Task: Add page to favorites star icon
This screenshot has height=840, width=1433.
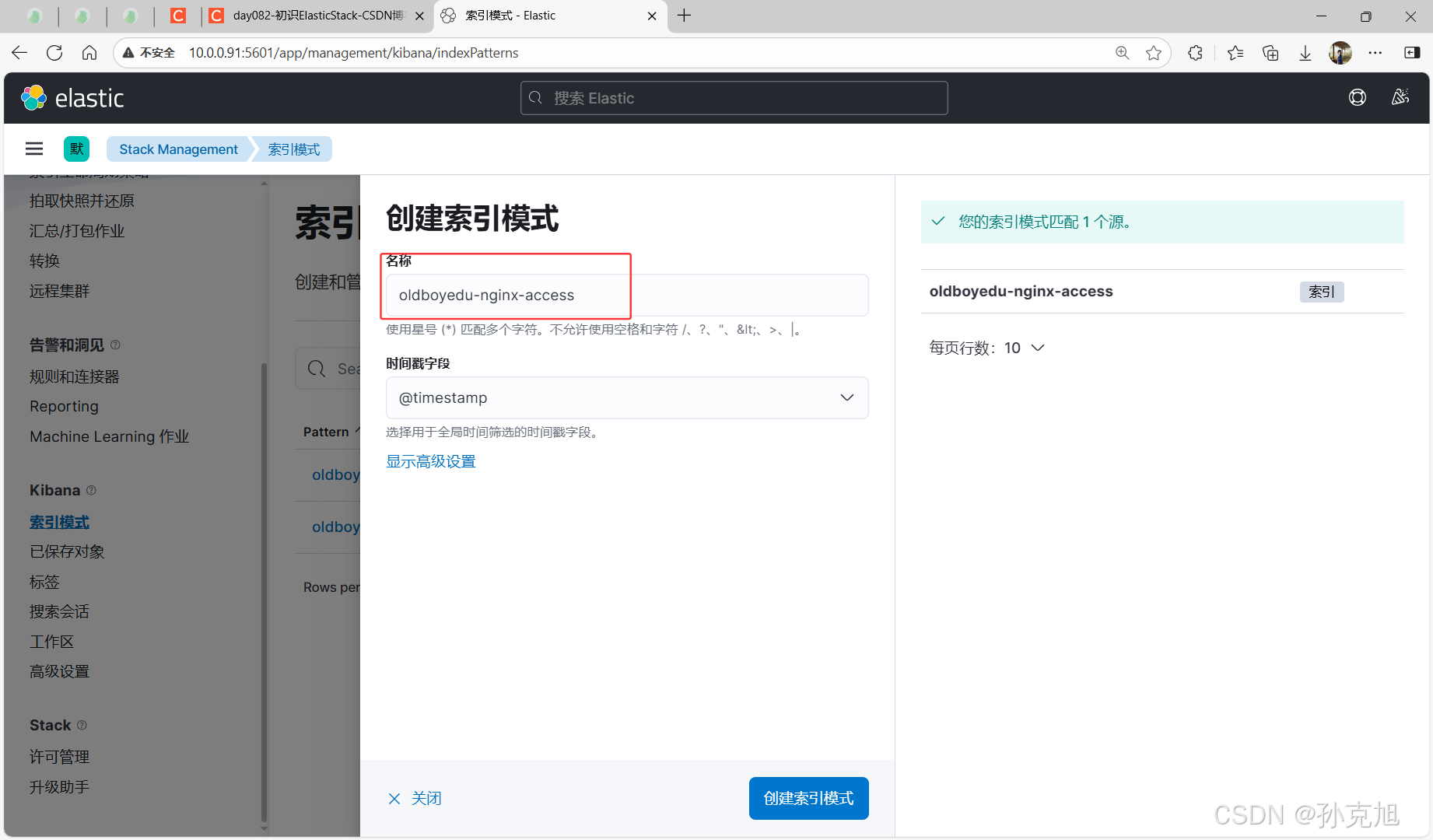Action: (1154, 53)
